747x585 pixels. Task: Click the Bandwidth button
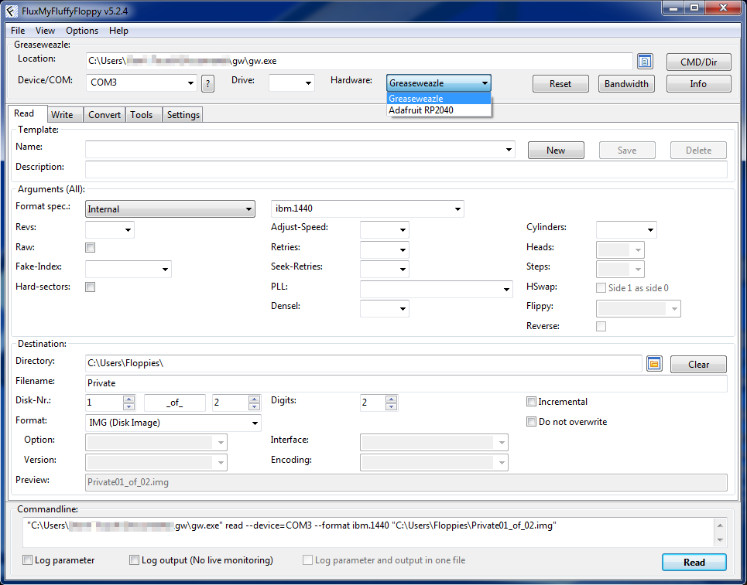click(626, 84)
